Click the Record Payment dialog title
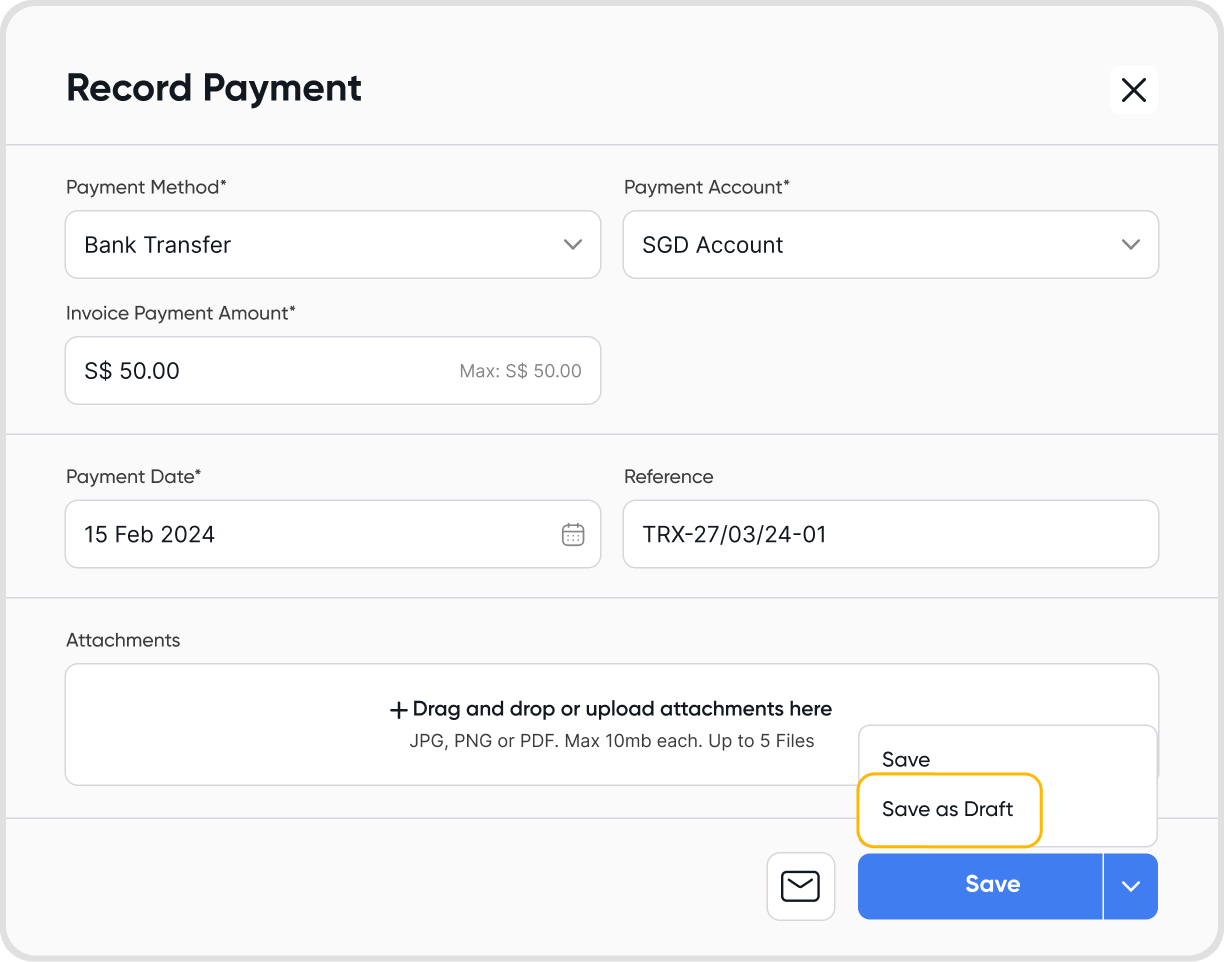Image resolution: width=1224 pixels, height=962 pixels. coord(214,88)
